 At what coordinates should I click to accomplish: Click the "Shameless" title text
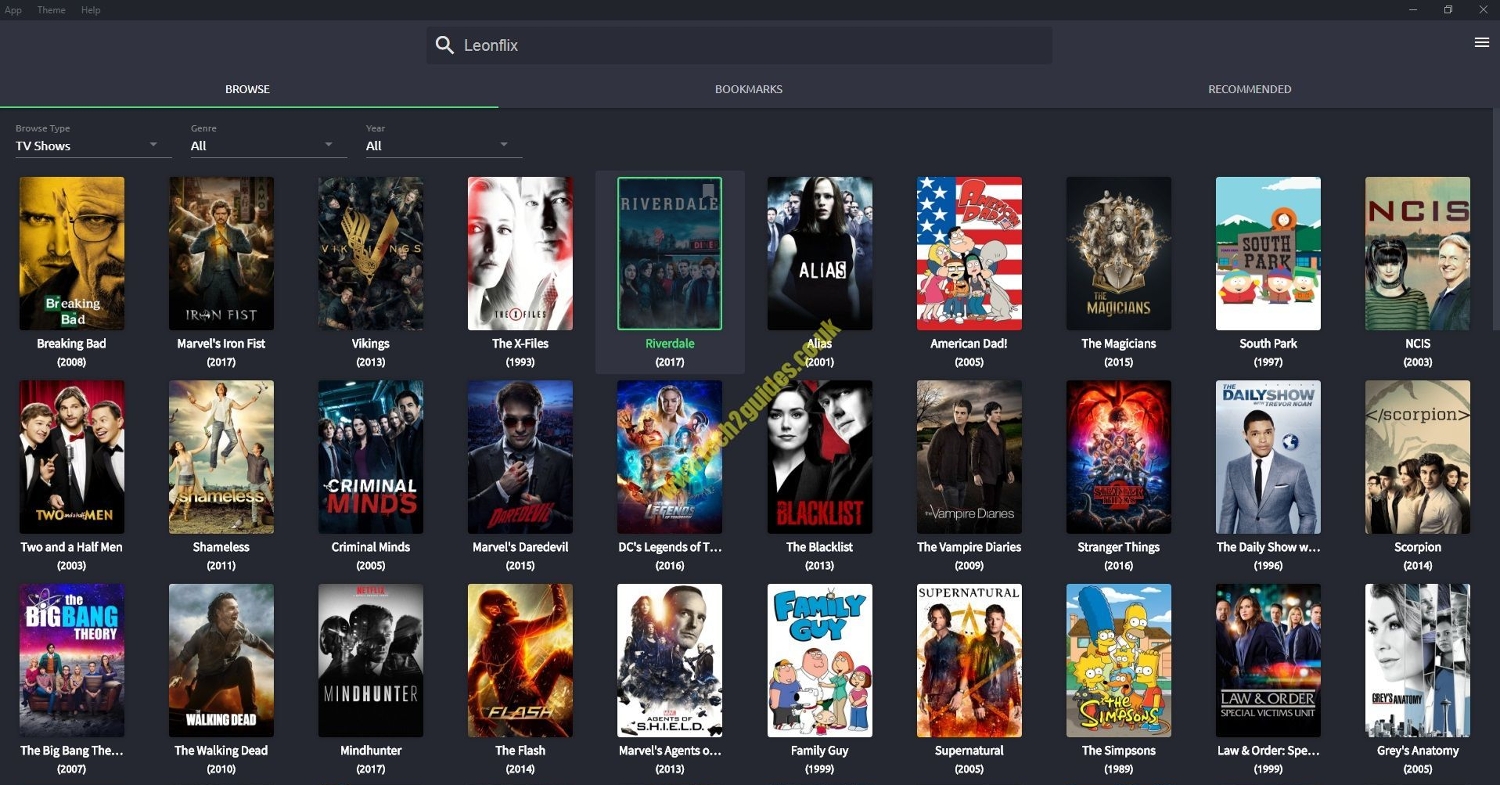pos(221,547)
